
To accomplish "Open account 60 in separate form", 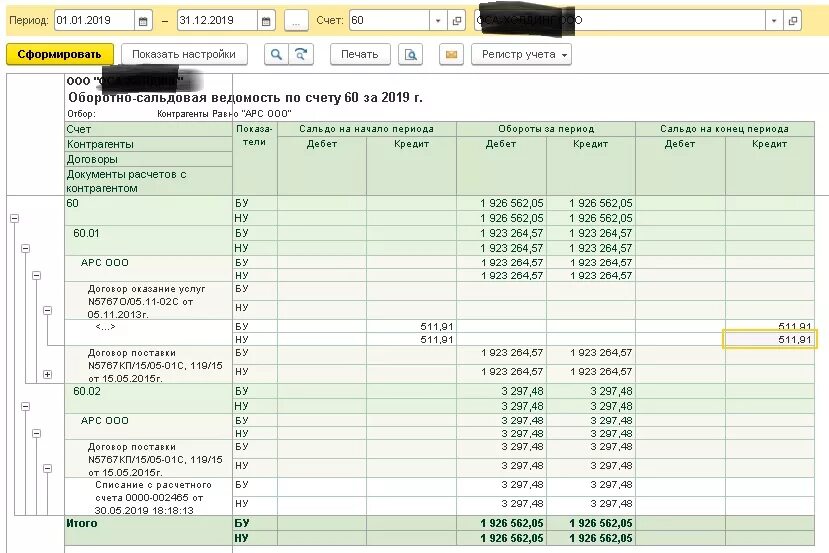I will (457, 21).
